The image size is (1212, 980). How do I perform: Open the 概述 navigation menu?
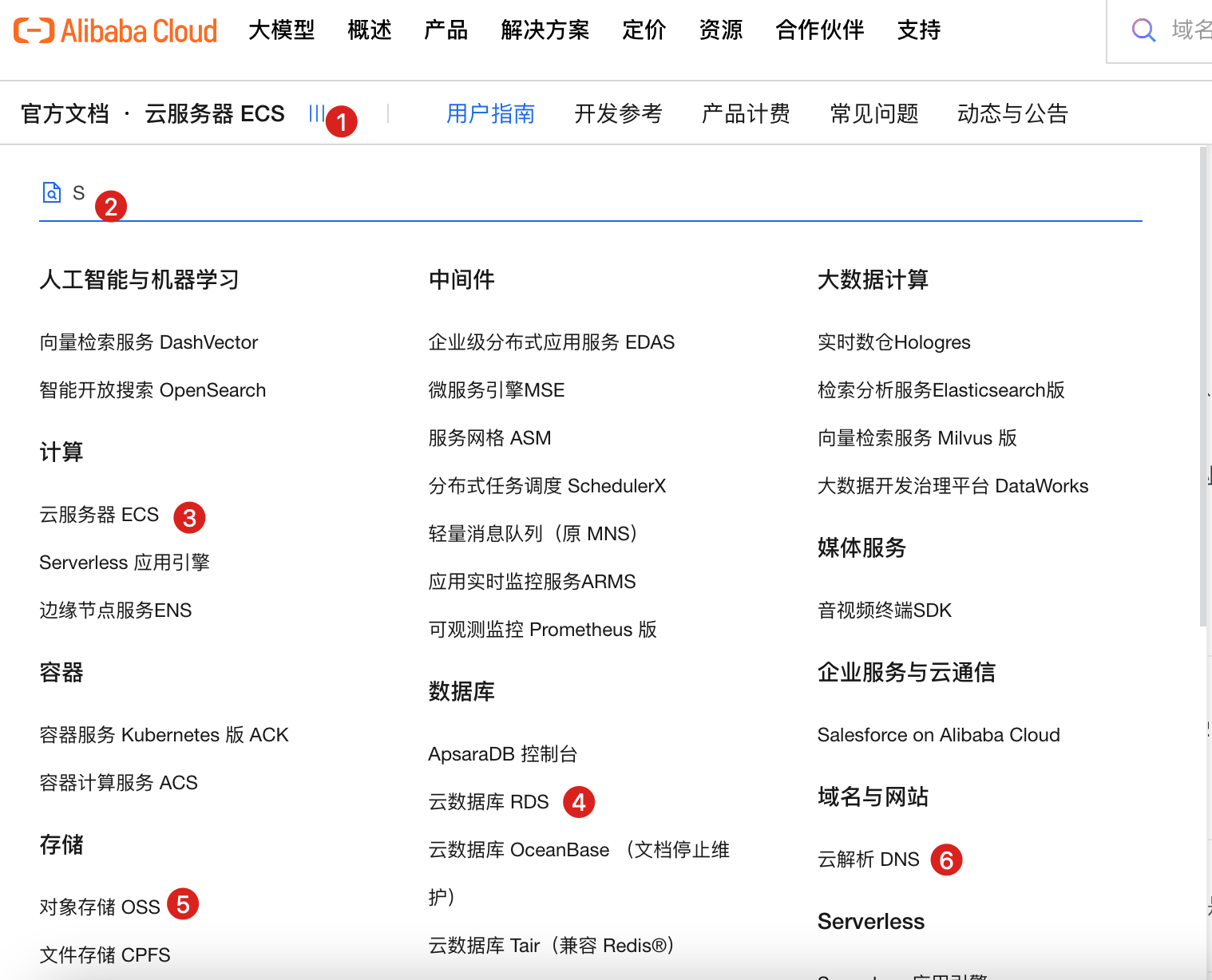pos(370,30)
